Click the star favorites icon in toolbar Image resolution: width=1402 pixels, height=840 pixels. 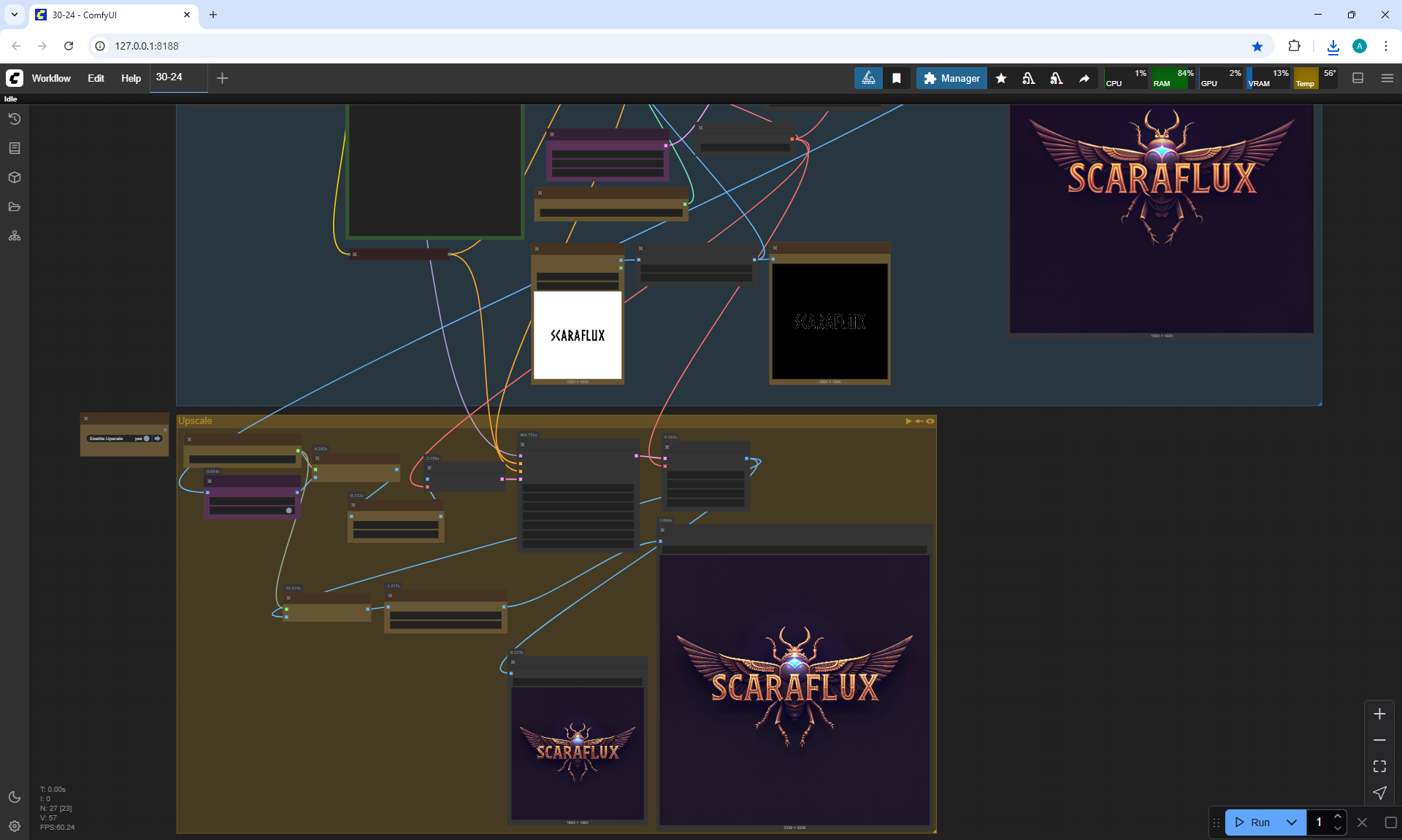(x=1001, y=78)
